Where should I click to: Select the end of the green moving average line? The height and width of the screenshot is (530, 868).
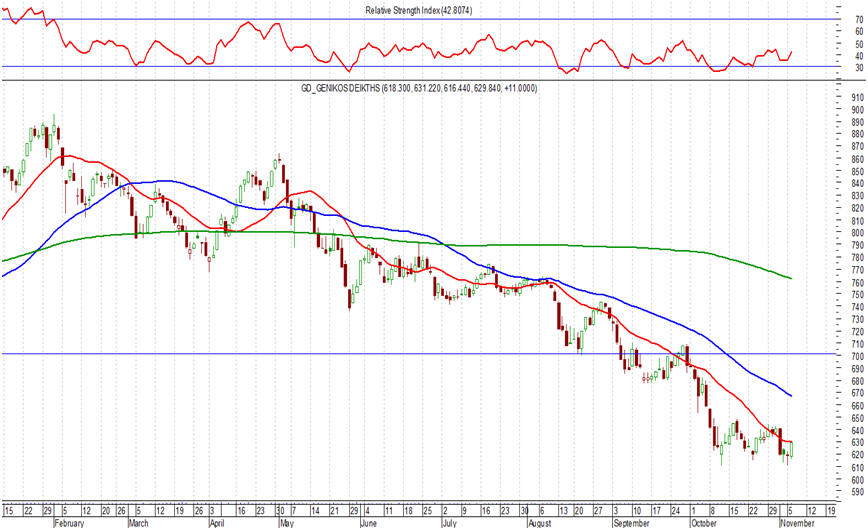click(791, 278)
